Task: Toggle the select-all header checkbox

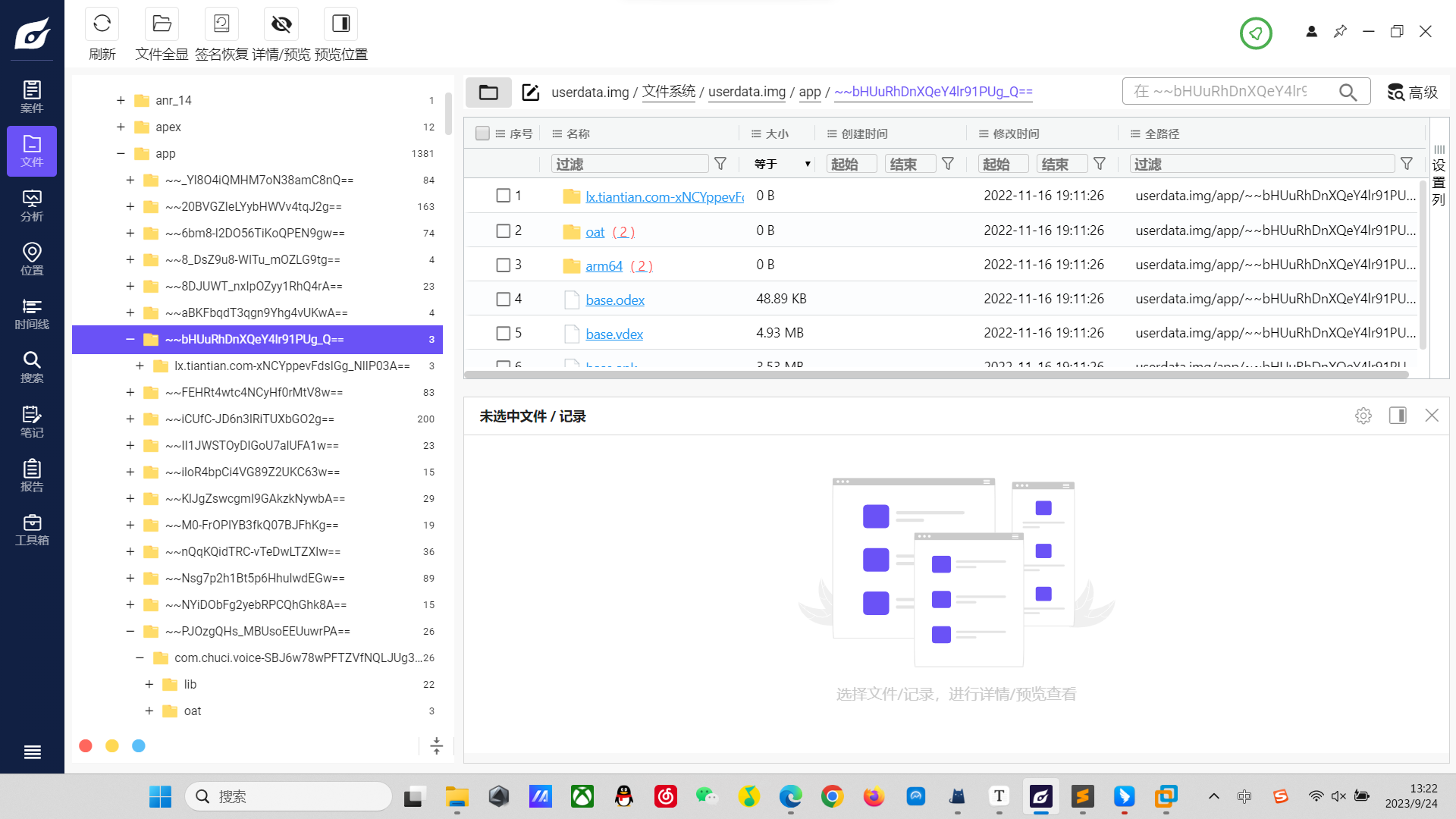Action: coord(482,133)
